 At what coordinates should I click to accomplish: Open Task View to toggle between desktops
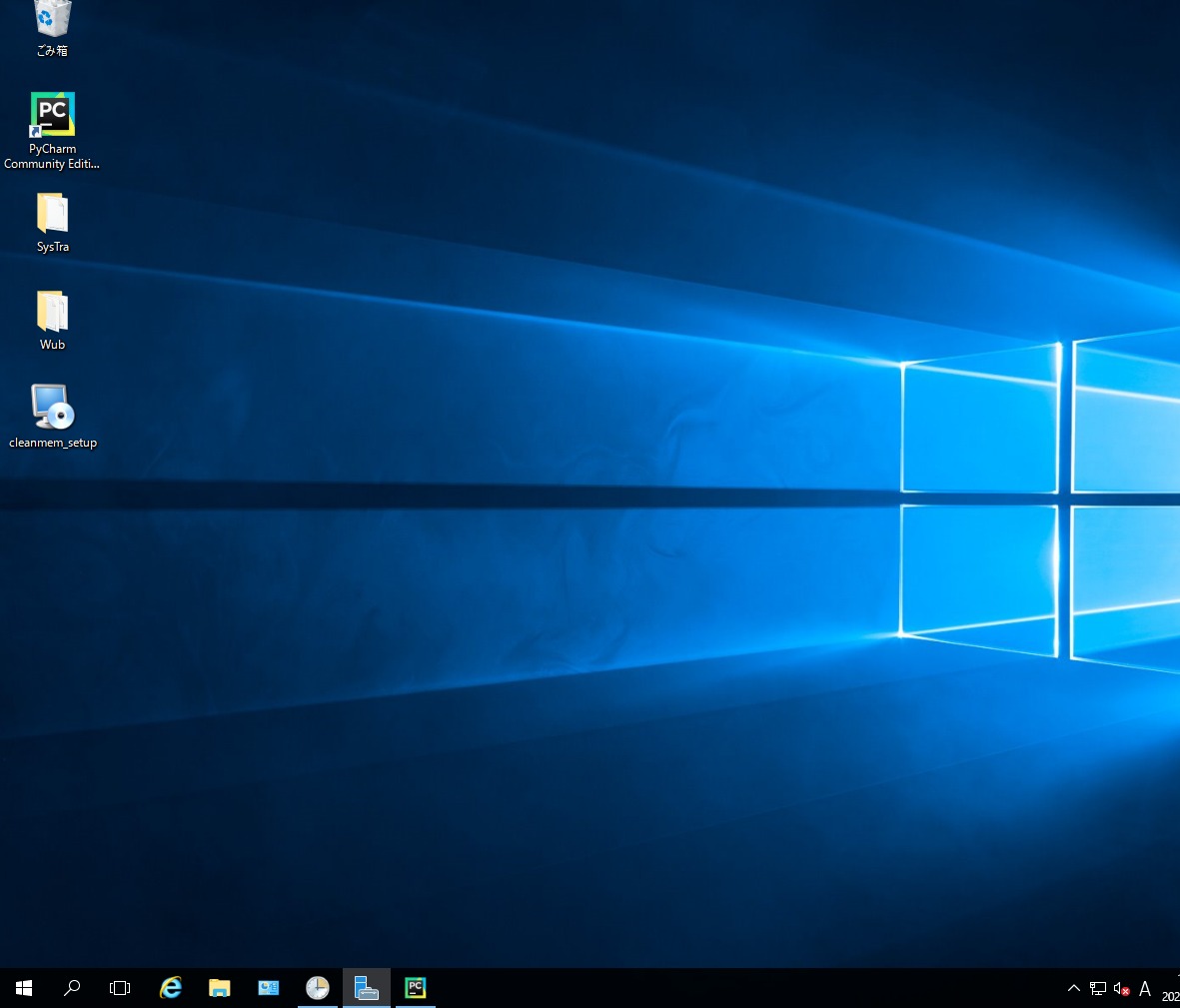[x=120, y=987]
